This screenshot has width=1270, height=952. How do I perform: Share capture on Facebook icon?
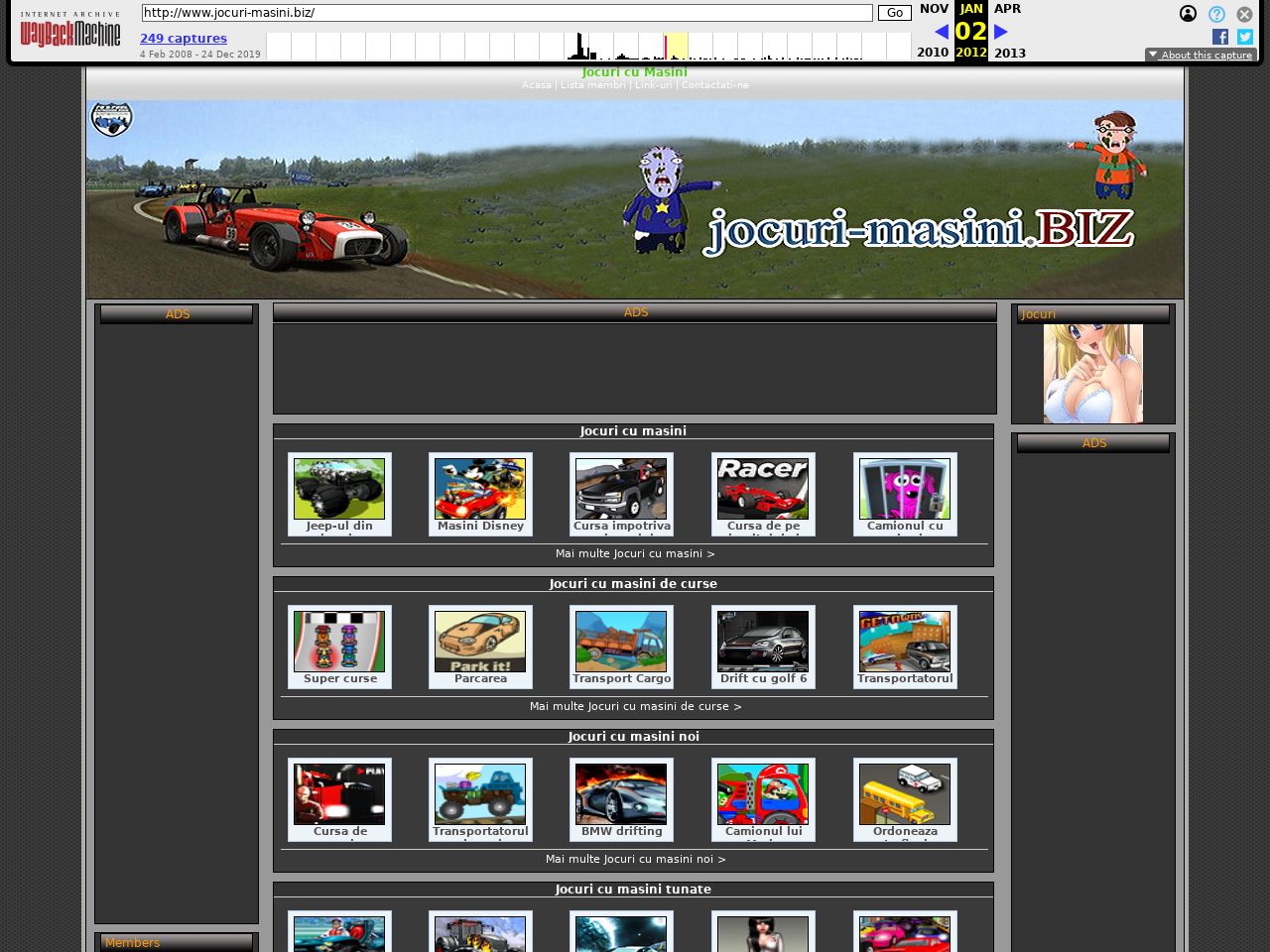click(1220, 37)
